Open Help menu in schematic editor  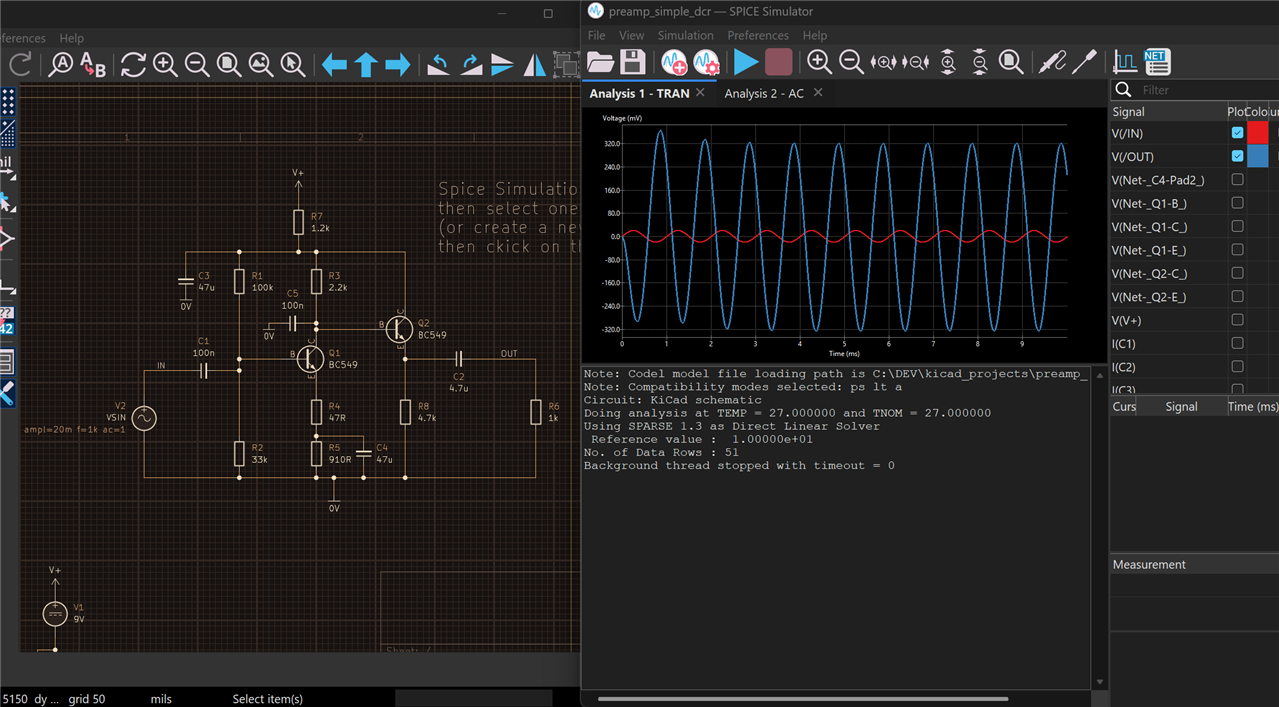click(71, 38)
